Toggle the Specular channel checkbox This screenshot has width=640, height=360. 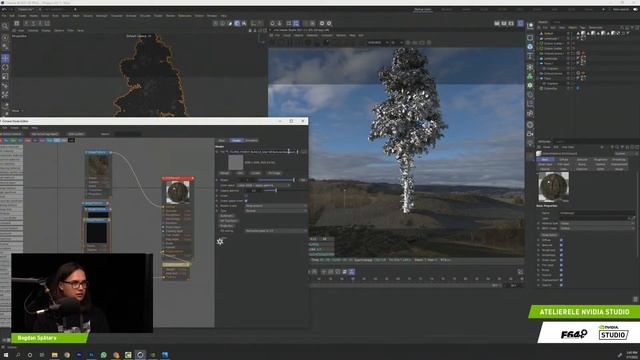[561, 245]
